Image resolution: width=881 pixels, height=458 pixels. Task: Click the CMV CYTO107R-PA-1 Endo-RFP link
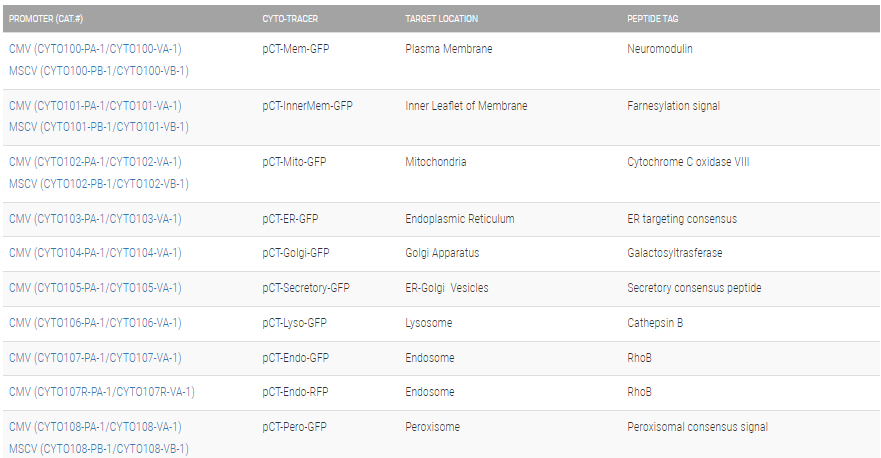tap(101, 392)
